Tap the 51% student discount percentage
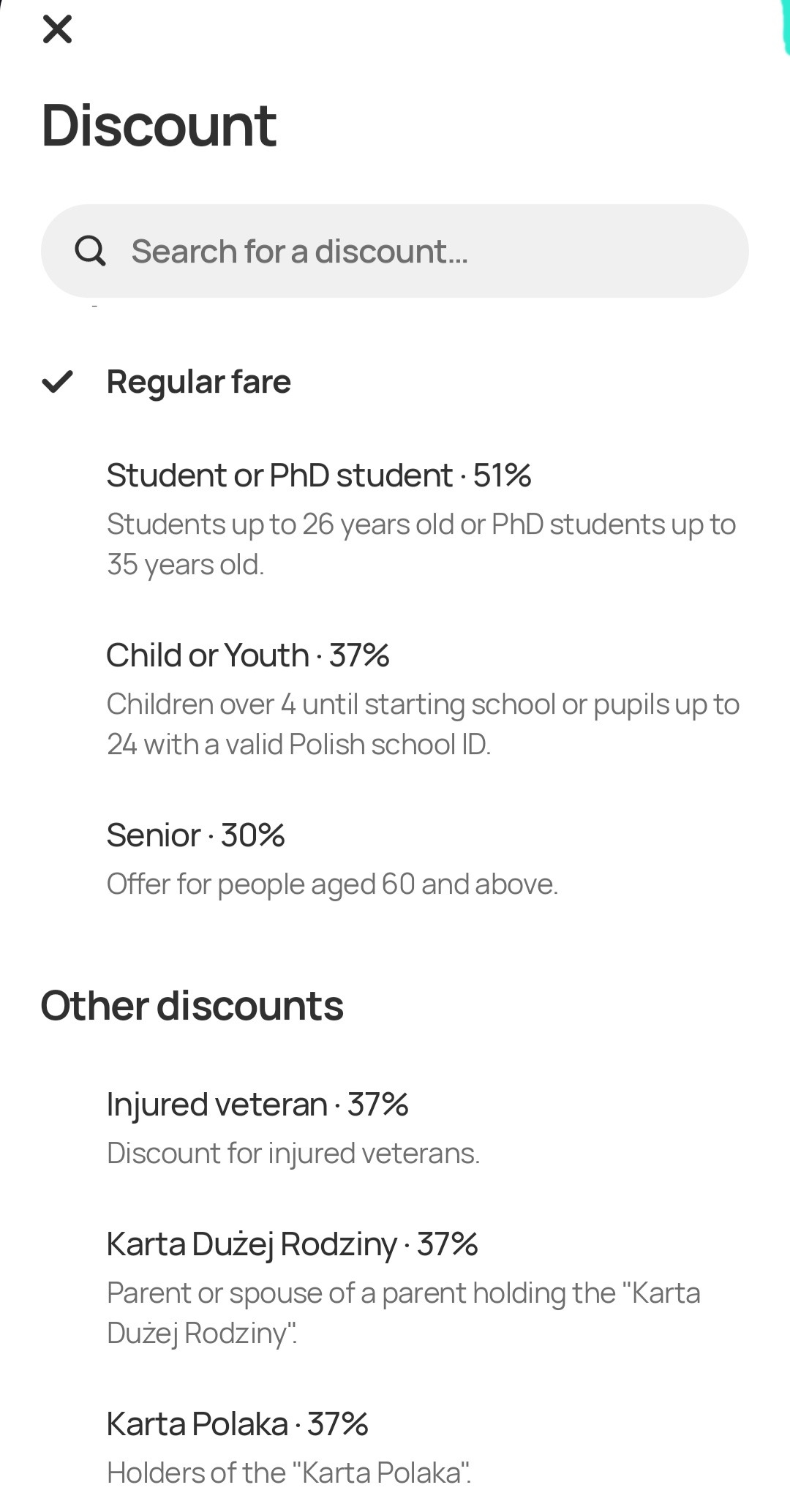Screen dimensions: 790x1512 point(502,475)
